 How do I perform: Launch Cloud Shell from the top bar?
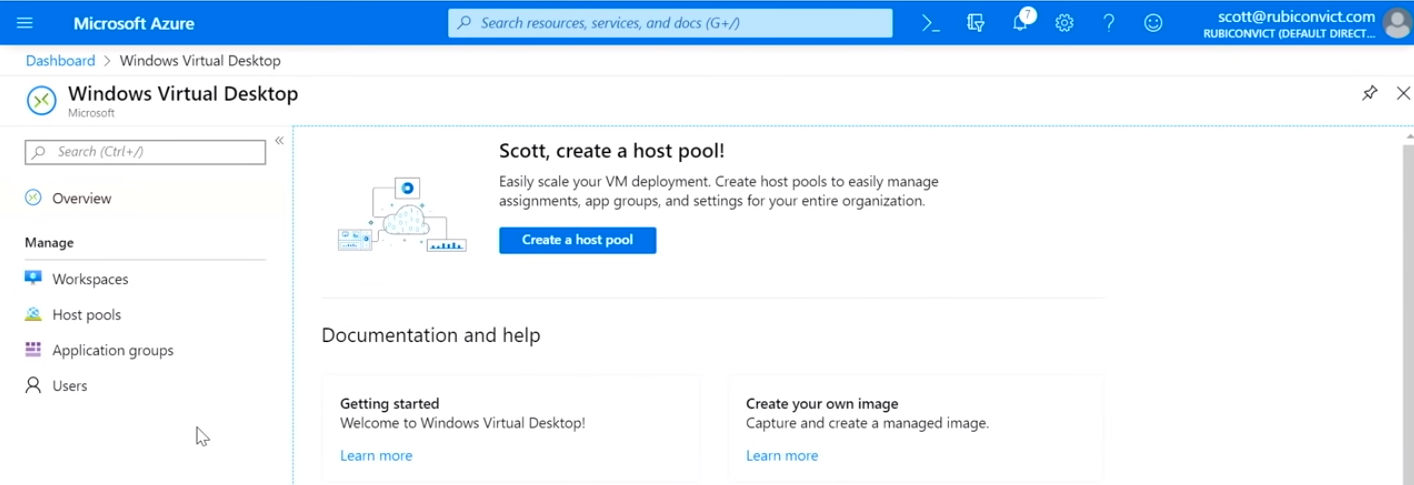click(931, 23)
